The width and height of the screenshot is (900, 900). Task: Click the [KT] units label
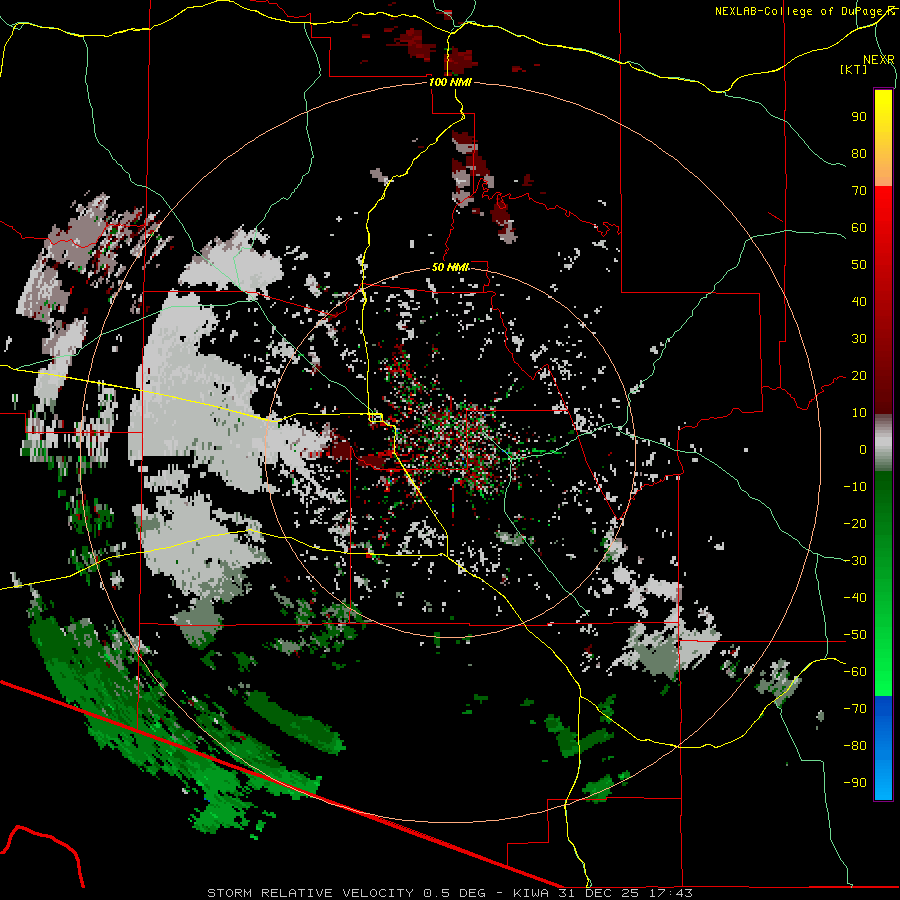(854, 69)
